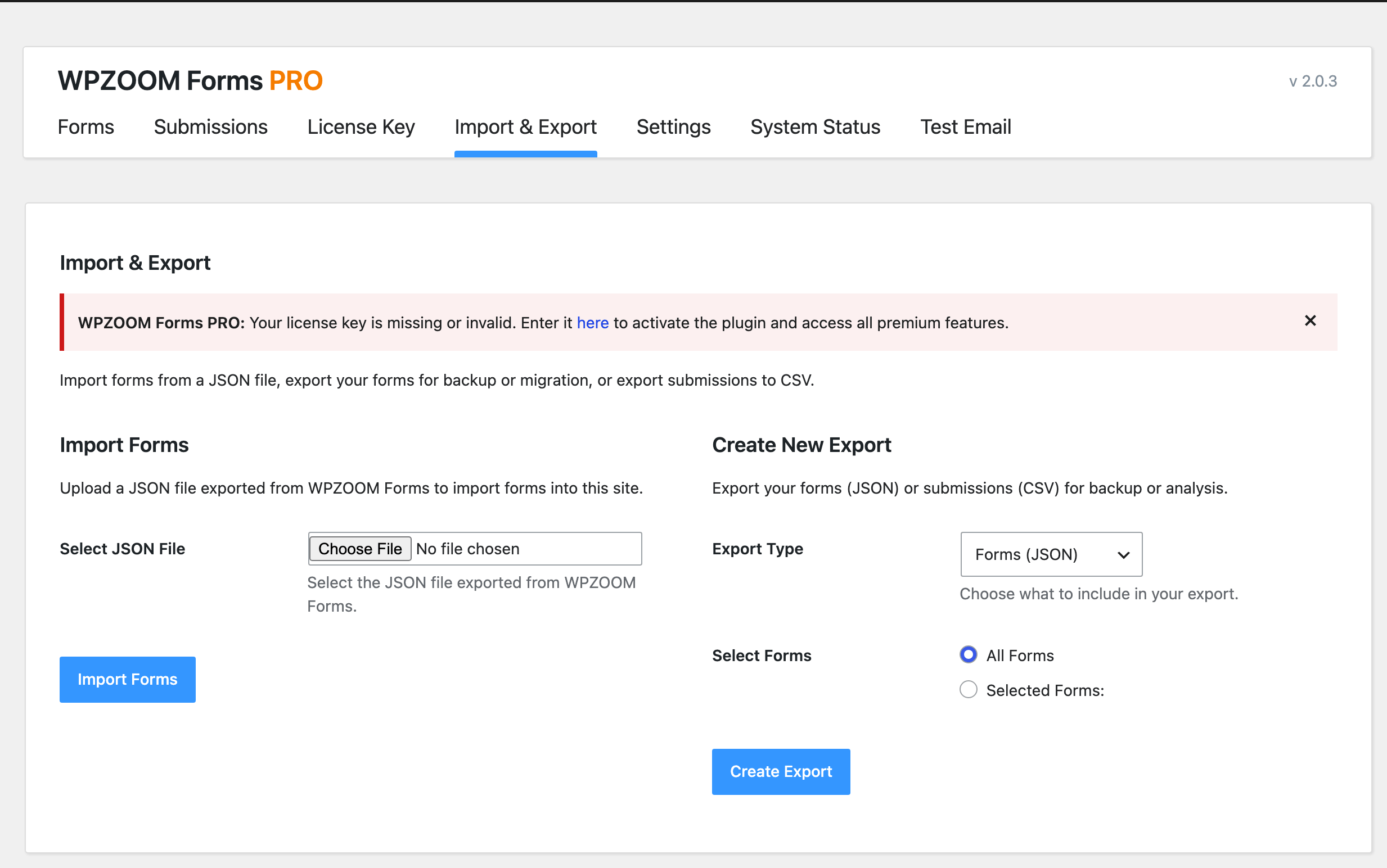Click the Import Forms section heading
1387x868 pixels.
coord(124,445)
